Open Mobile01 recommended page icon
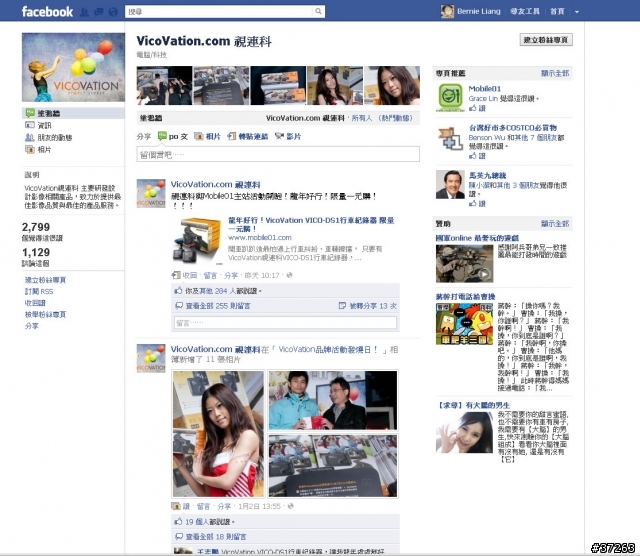Viewport: 640px width, 556px height. click(x=450, y=97)
